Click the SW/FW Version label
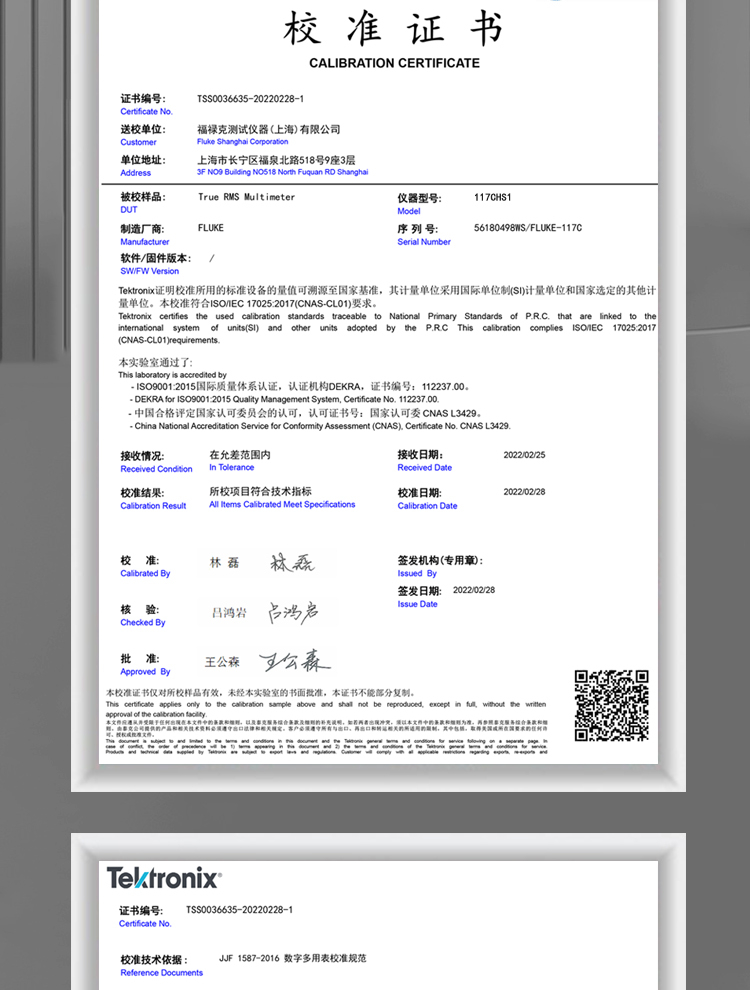This screenshot has height=990, width=750. (150, 271)
